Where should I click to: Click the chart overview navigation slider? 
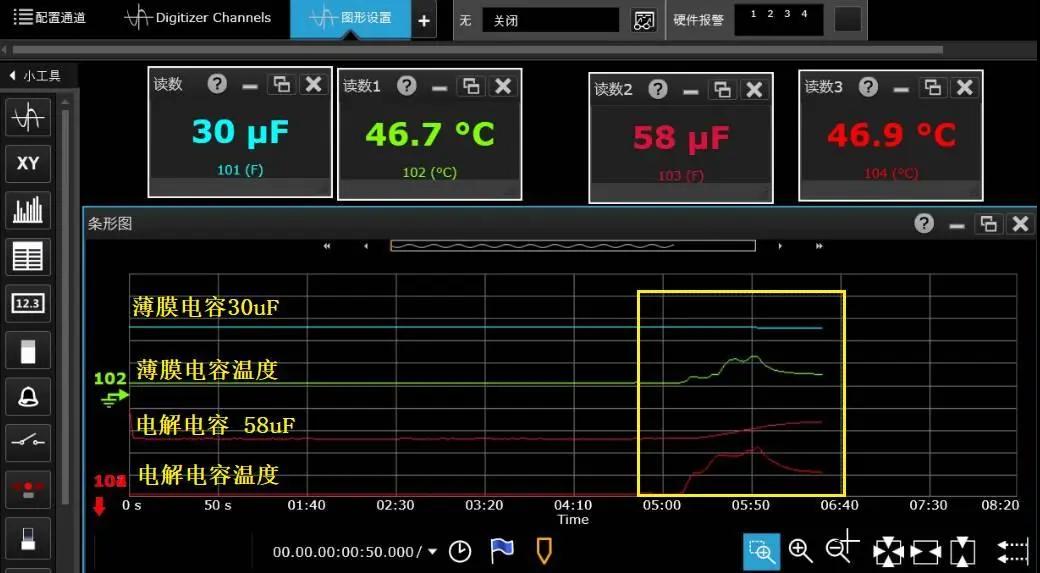tap(573, 246)
